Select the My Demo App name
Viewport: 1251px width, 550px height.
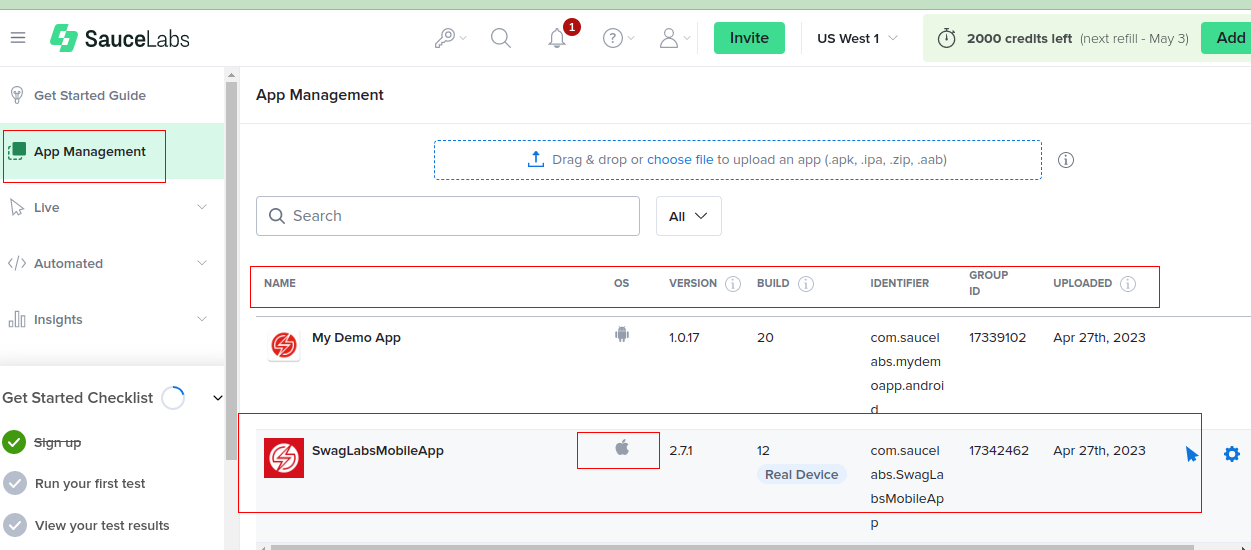[x=356, y=338]
